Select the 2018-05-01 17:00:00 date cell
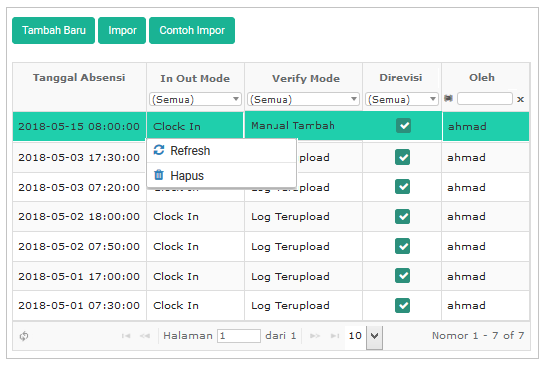The image size is (547, 365). 79,276
